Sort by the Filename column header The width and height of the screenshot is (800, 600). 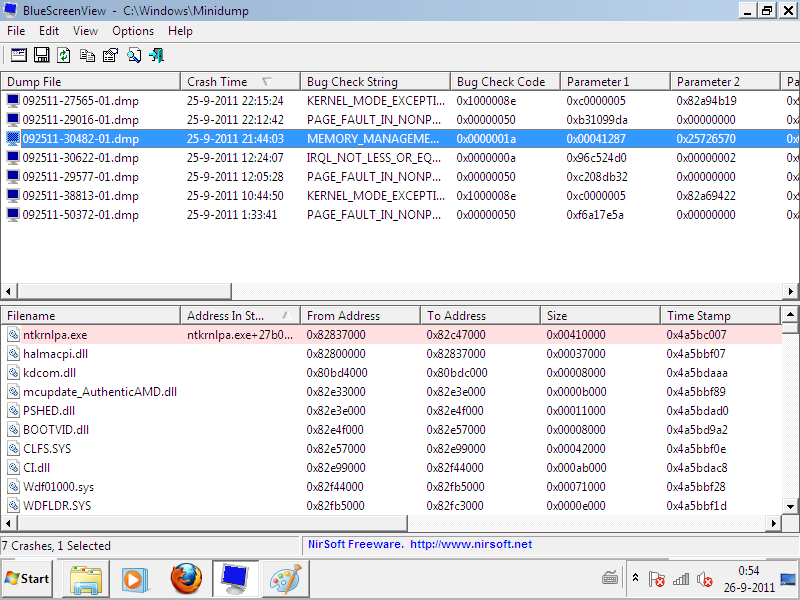coord(91,316)
